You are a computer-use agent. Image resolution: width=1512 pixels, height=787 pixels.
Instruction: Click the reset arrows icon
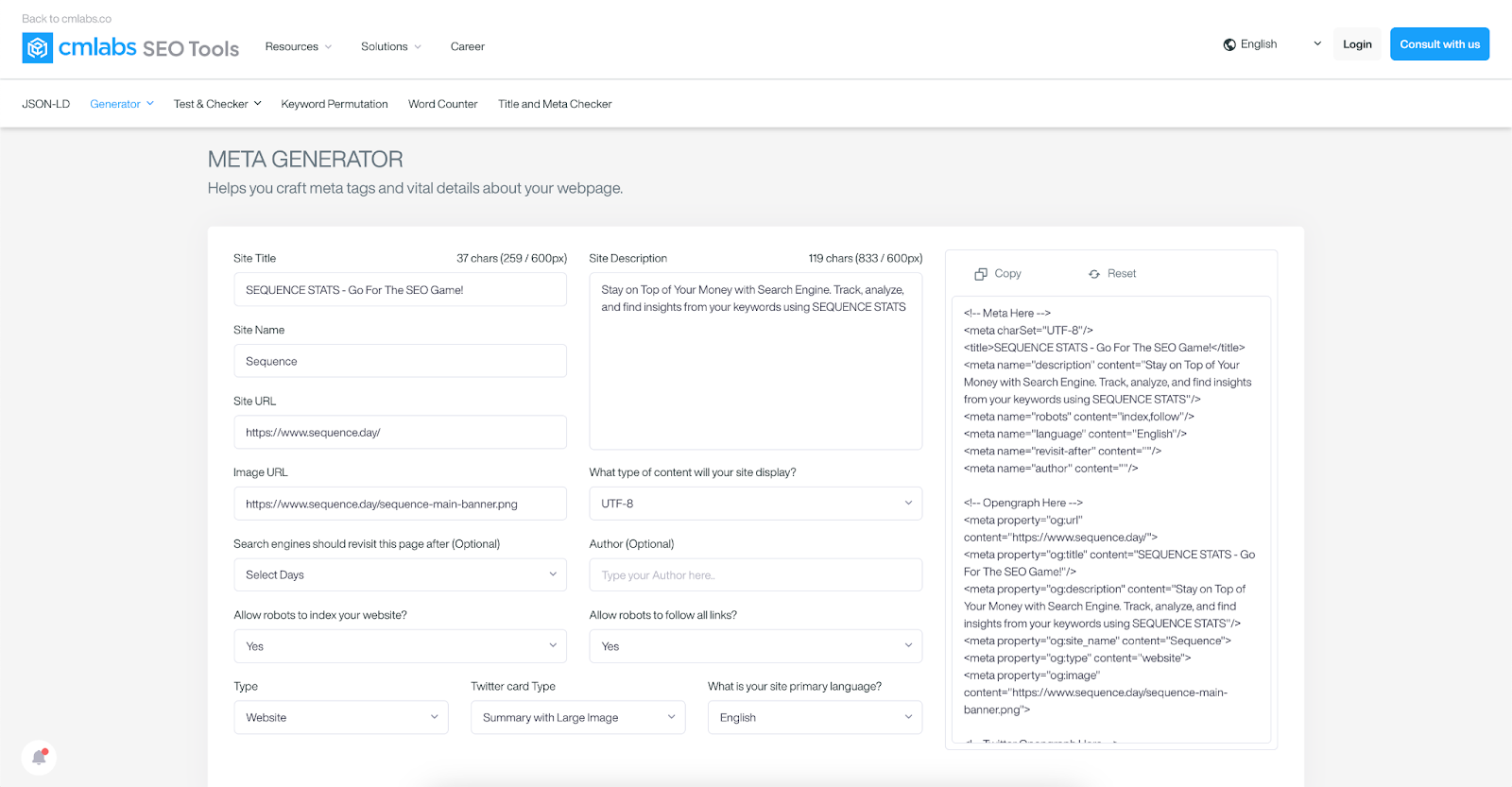click(1094, 274)
